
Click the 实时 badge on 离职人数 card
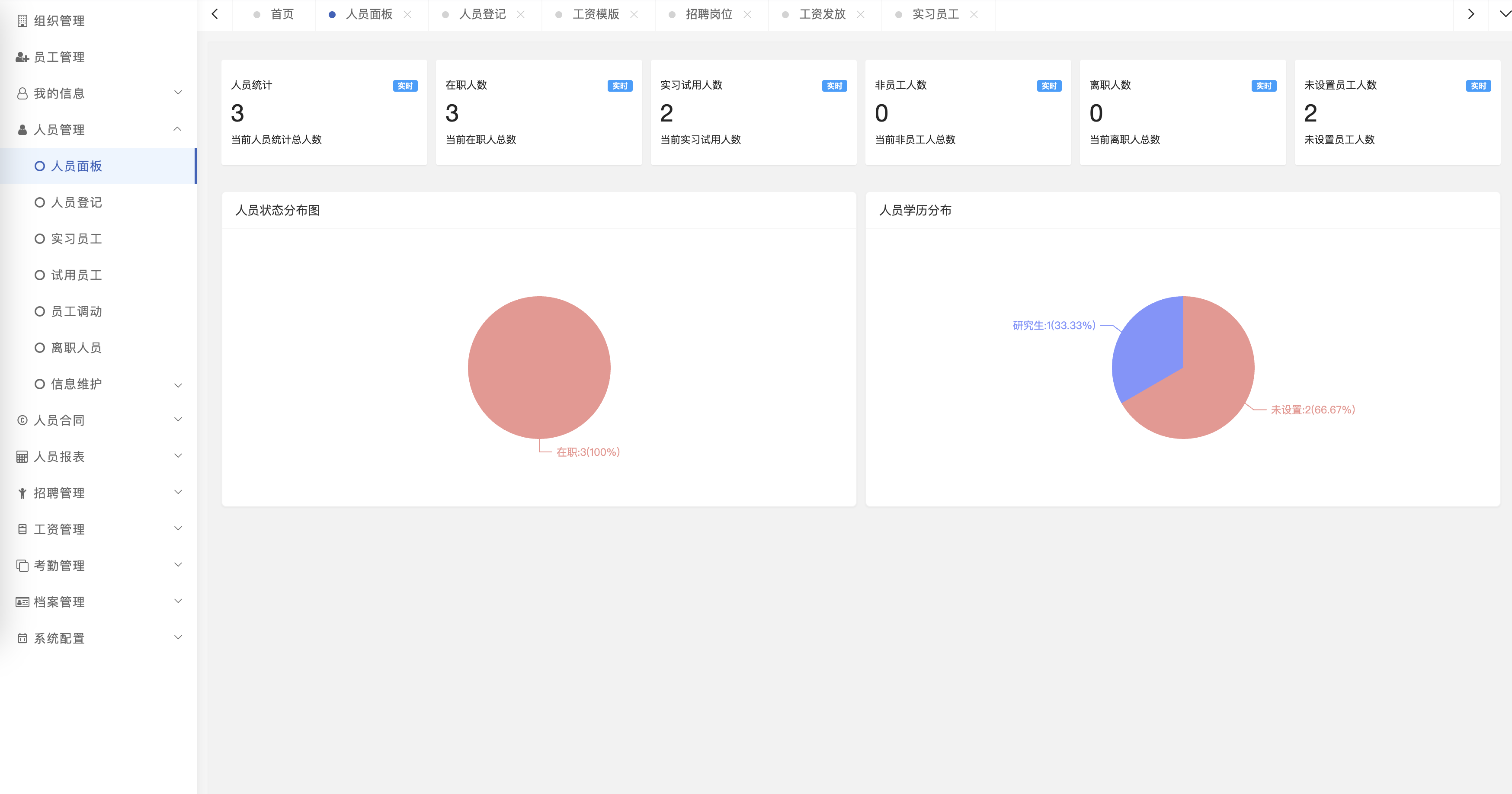1264,86
